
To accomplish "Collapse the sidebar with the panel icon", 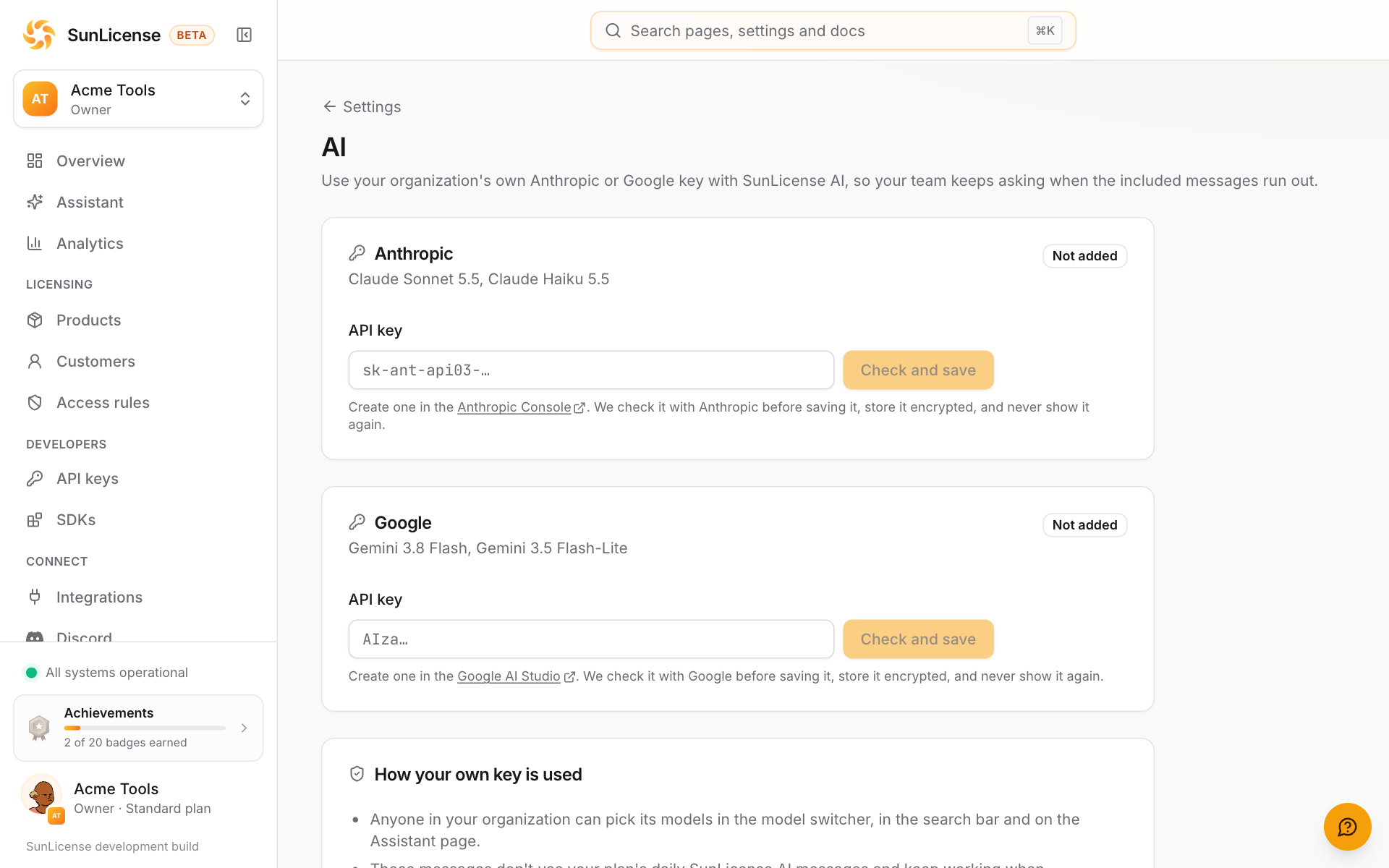I will point(244,35).
